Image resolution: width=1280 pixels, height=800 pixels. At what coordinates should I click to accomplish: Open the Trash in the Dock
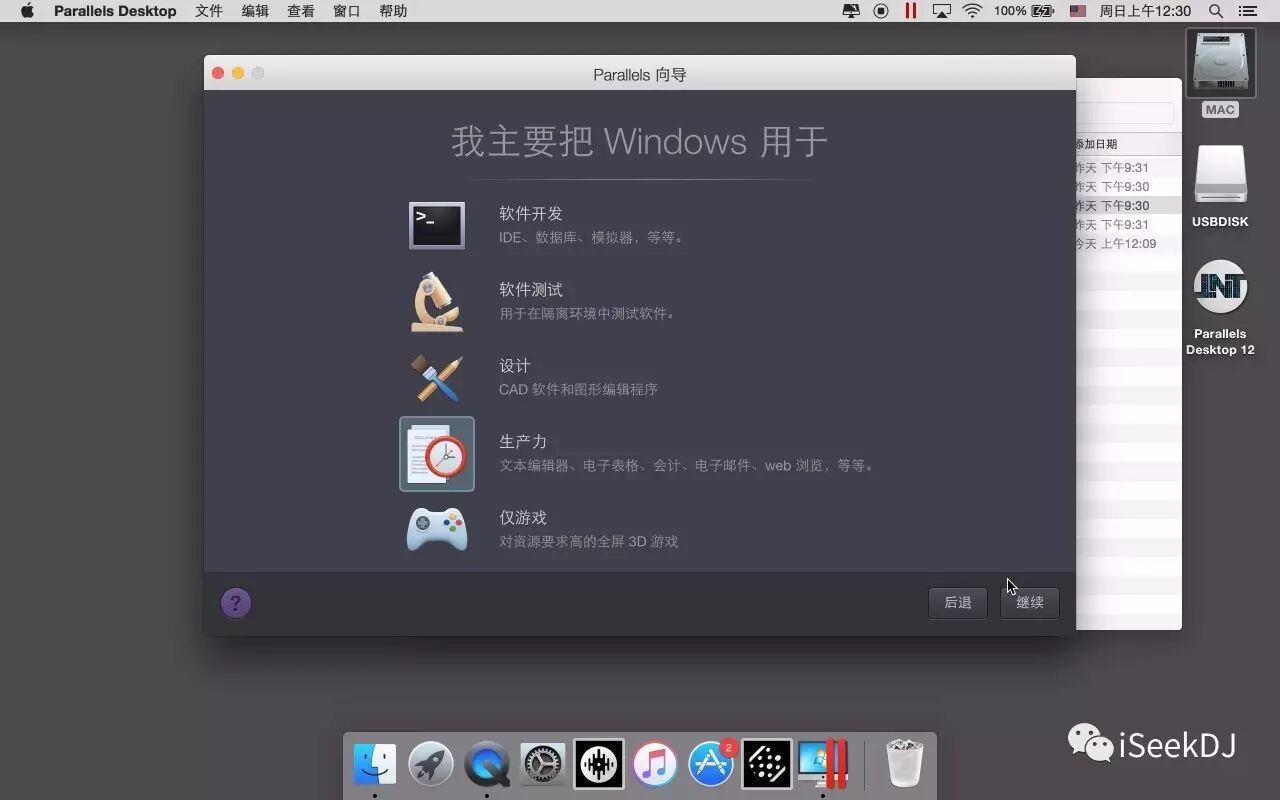[x=905, y=765]
